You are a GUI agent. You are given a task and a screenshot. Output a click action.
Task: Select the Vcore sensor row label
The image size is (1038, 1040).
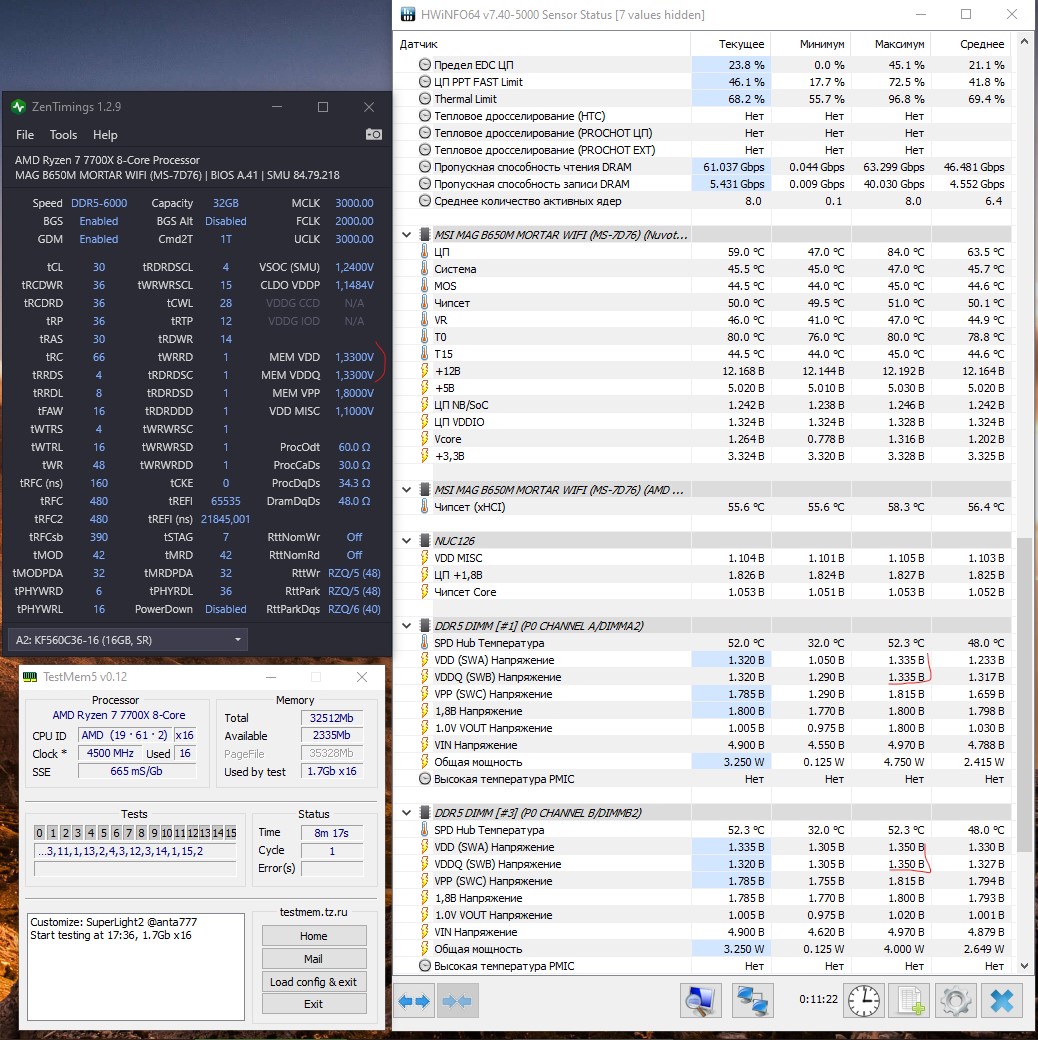pyautogui.click(x=448, y=439)
